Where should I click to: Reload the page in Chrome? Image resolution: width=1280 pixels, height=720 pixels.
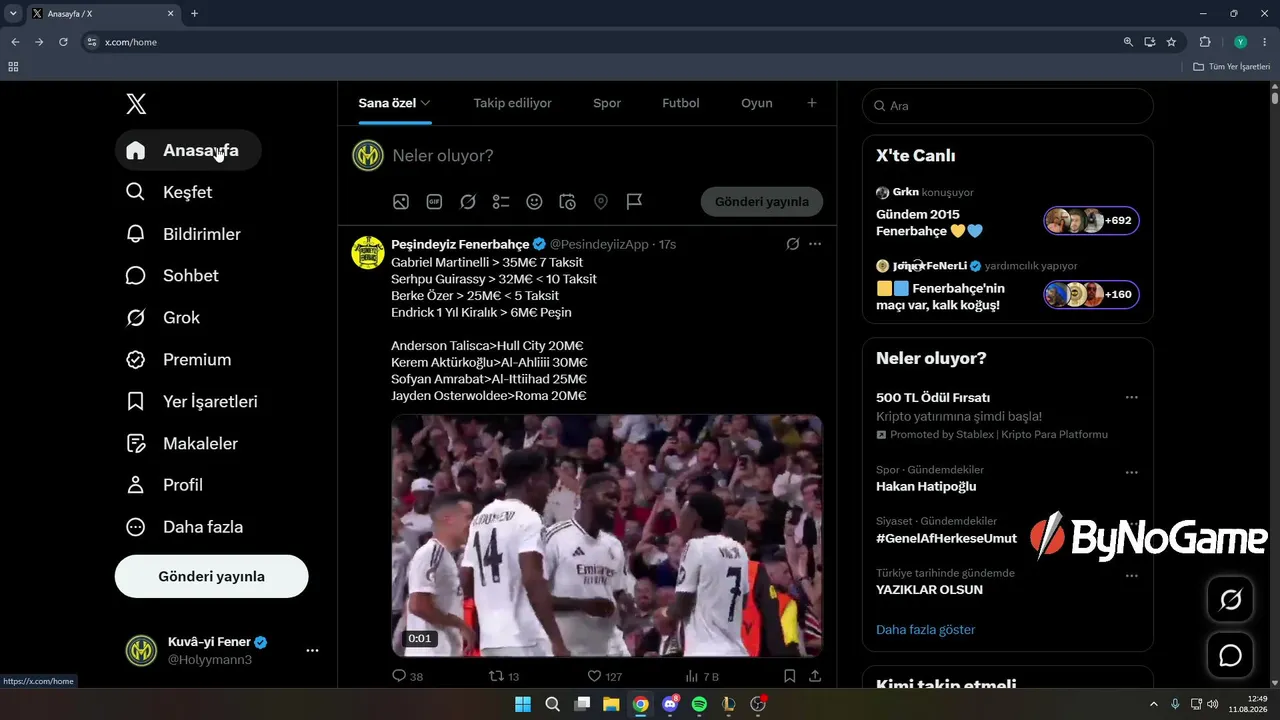63,42
